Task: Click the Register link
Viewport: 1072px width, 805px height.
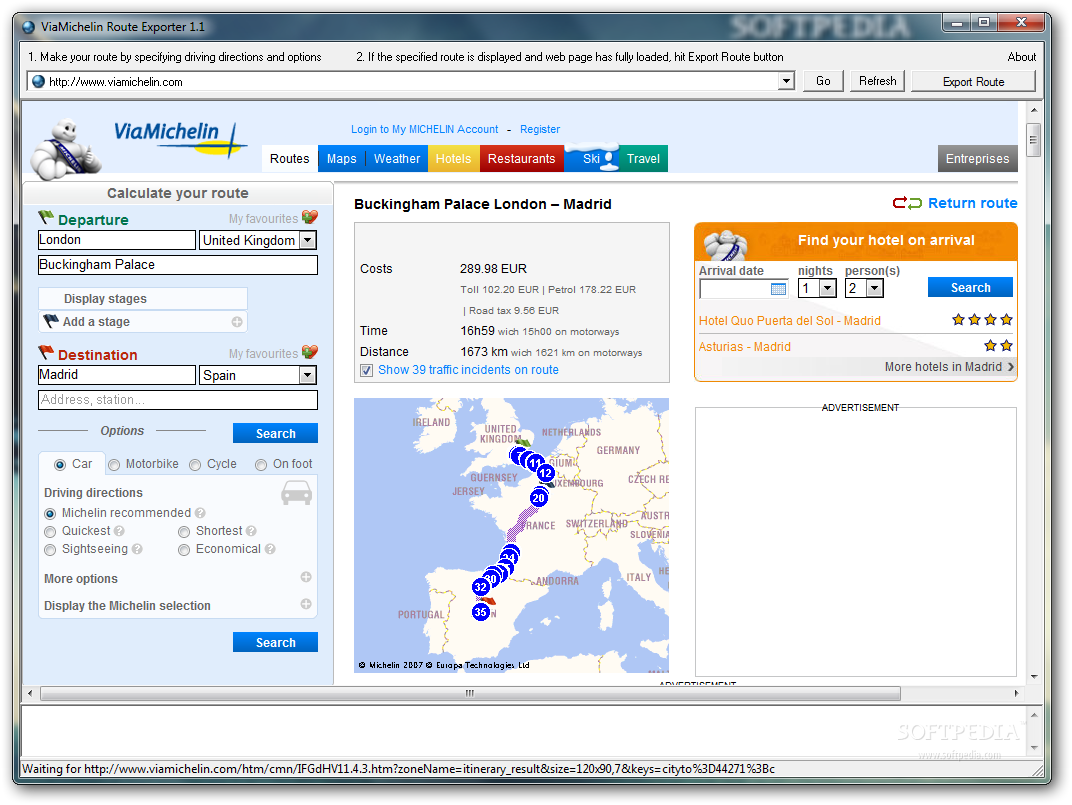Action: click(539, 129)
